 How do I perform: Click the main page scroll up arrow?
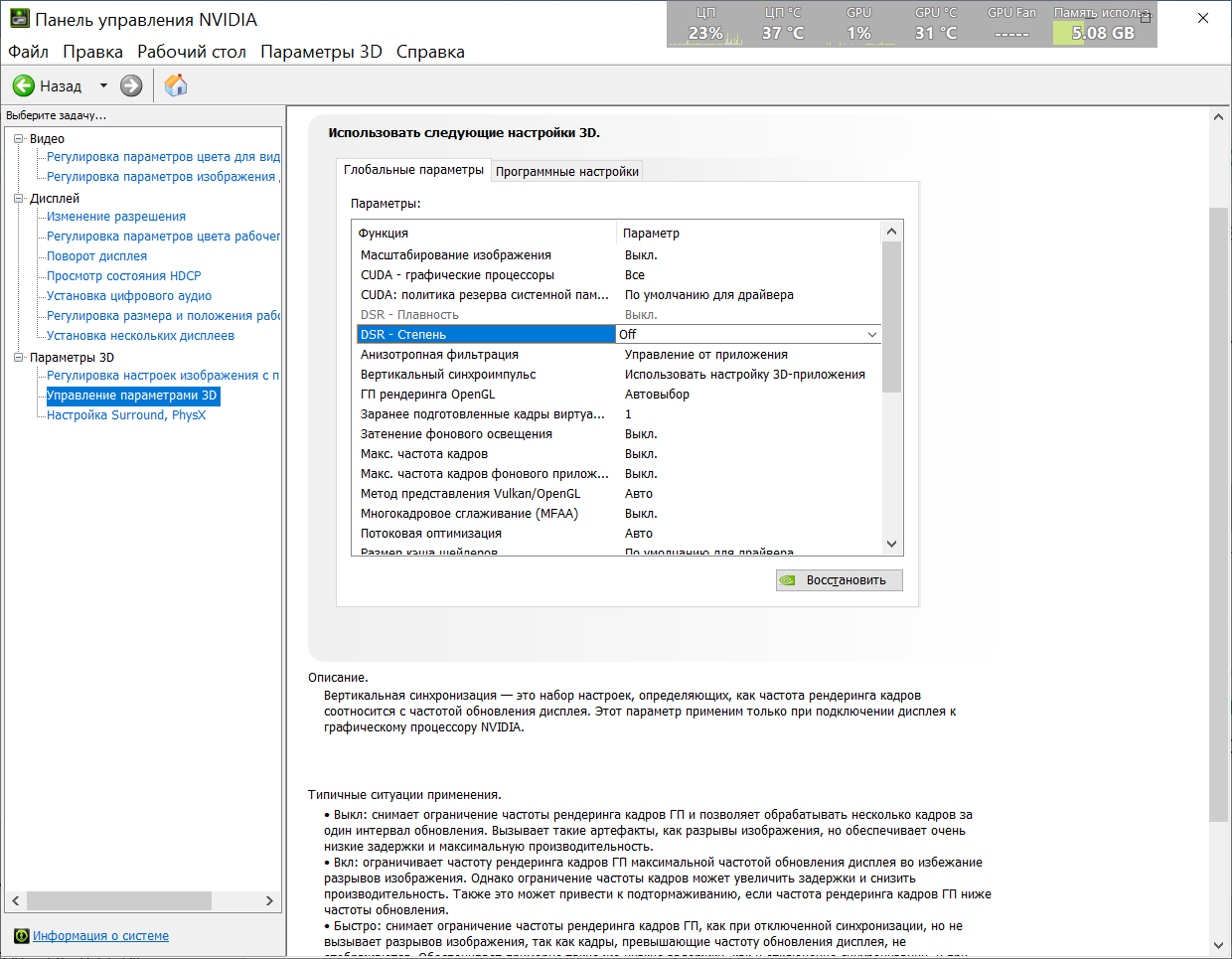[1219, 117]
